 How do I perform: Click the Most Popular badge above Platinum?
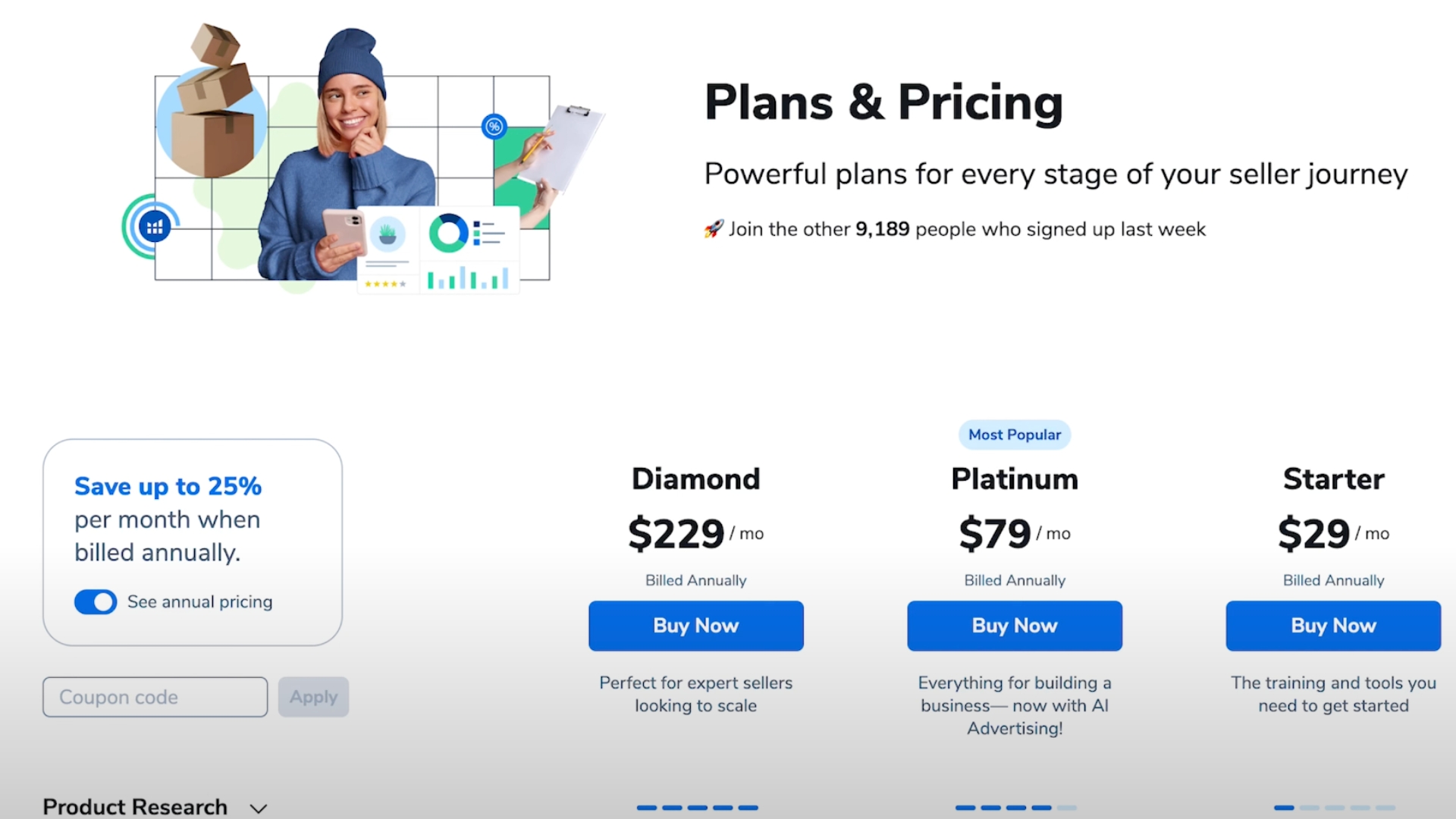tap(1014, 435)
